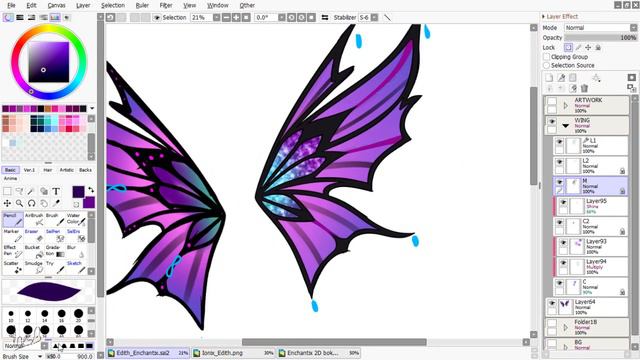The width and height of the screenshot is (640, 360).
Task: Switch to the Hair brush tab
Action: point(48,170)
